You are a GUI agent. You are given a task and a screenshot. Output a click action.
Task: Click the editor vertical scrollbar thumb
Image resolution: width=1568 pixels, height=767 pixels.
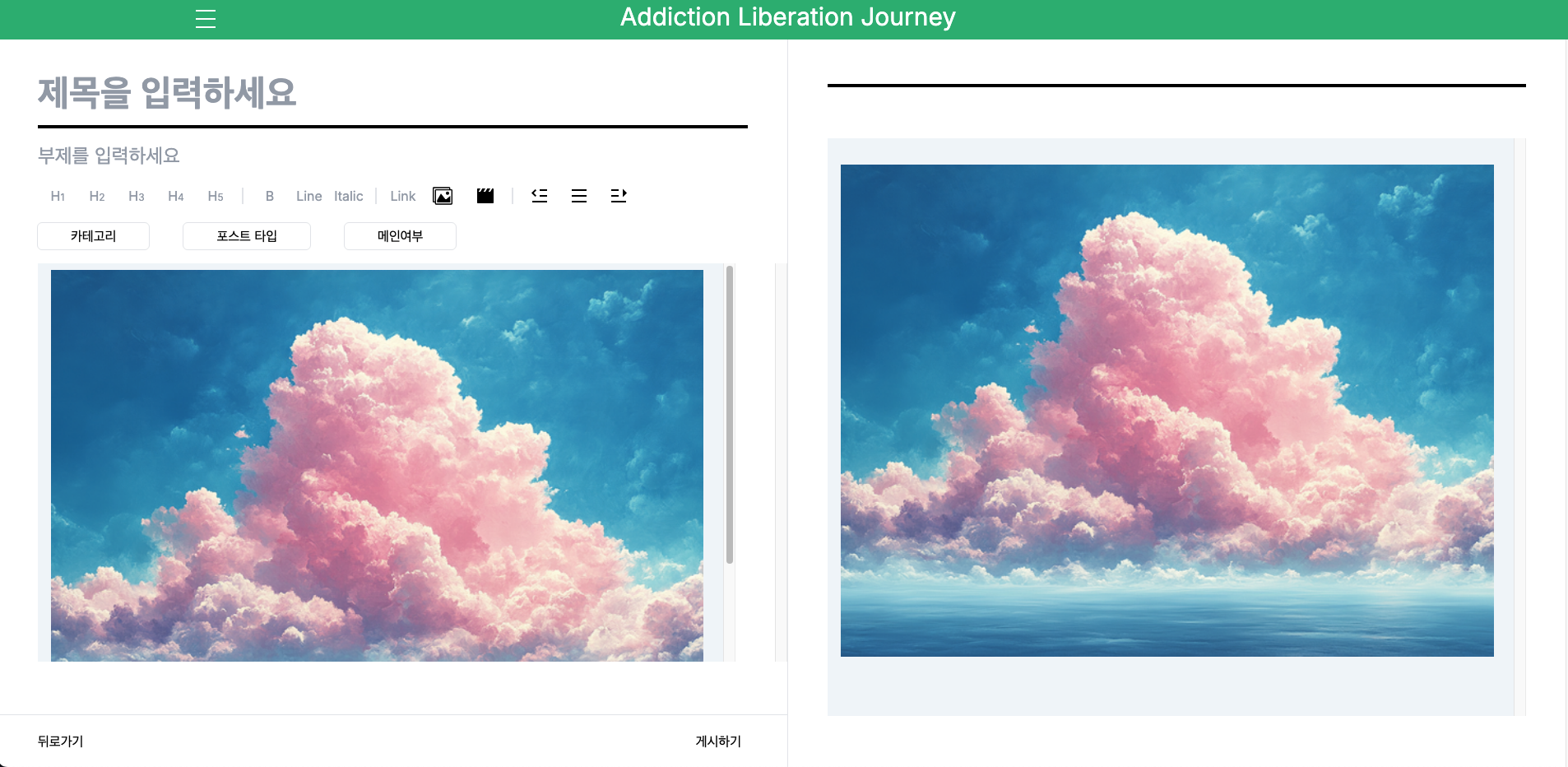point(730,415)
